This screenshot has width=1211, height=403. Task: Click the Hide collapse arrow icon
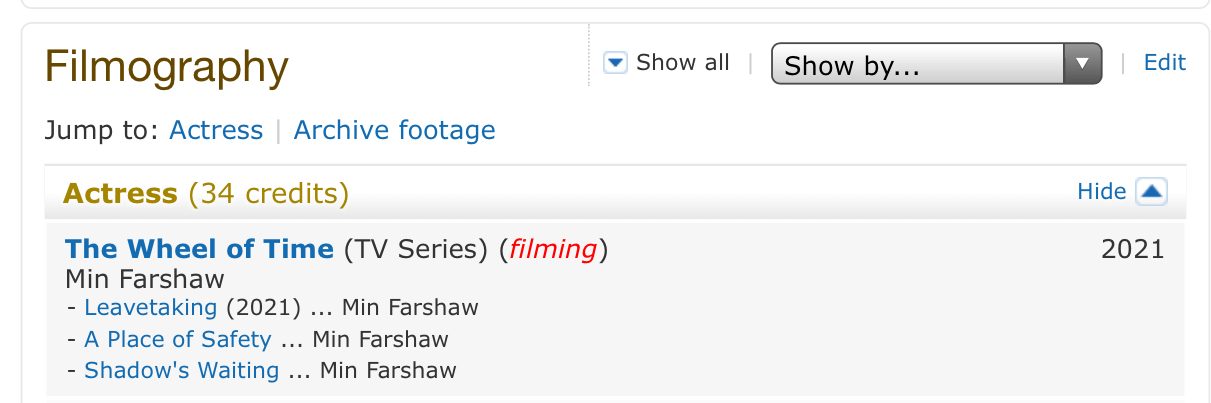tap(1152, 192)
